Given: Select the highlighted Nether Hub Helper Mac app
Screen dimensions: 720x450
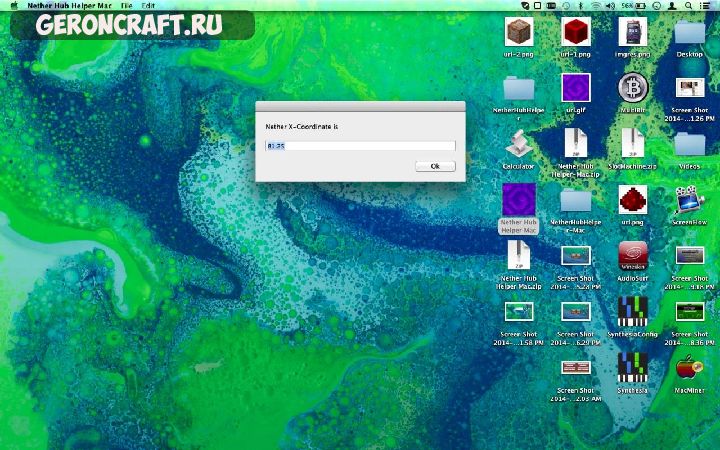Looking at the screenshot, I should (519, 200).
